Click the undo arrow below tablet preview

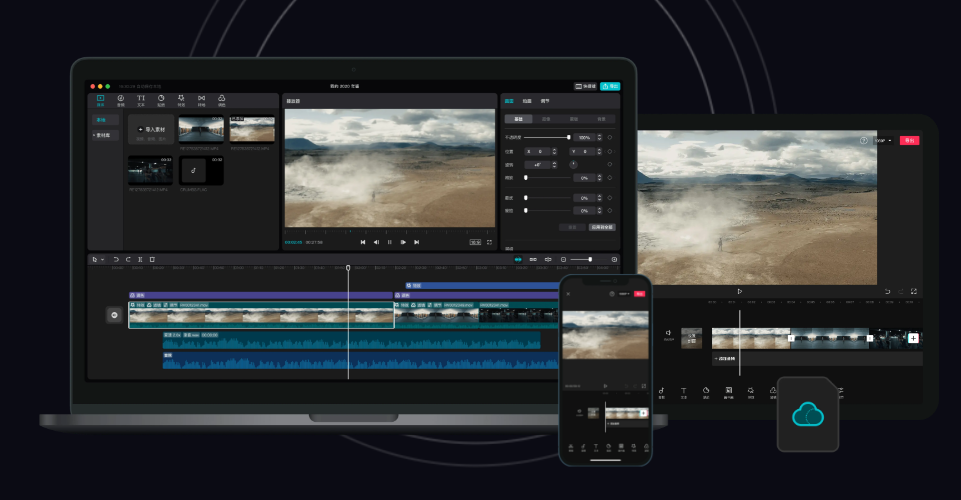[x=887, y=292]
